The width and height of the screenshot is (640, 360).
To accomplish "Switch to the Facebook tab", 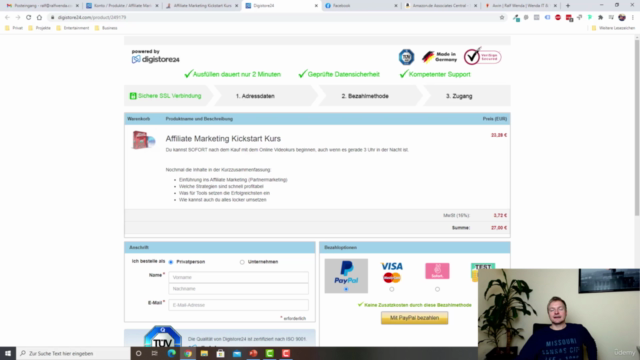I will (361, 6).
